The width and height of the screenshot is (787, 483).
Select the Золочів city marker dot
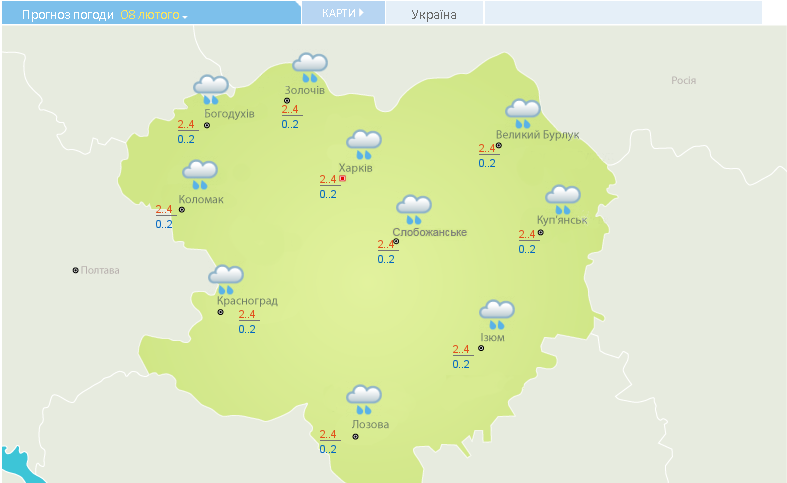287,101
